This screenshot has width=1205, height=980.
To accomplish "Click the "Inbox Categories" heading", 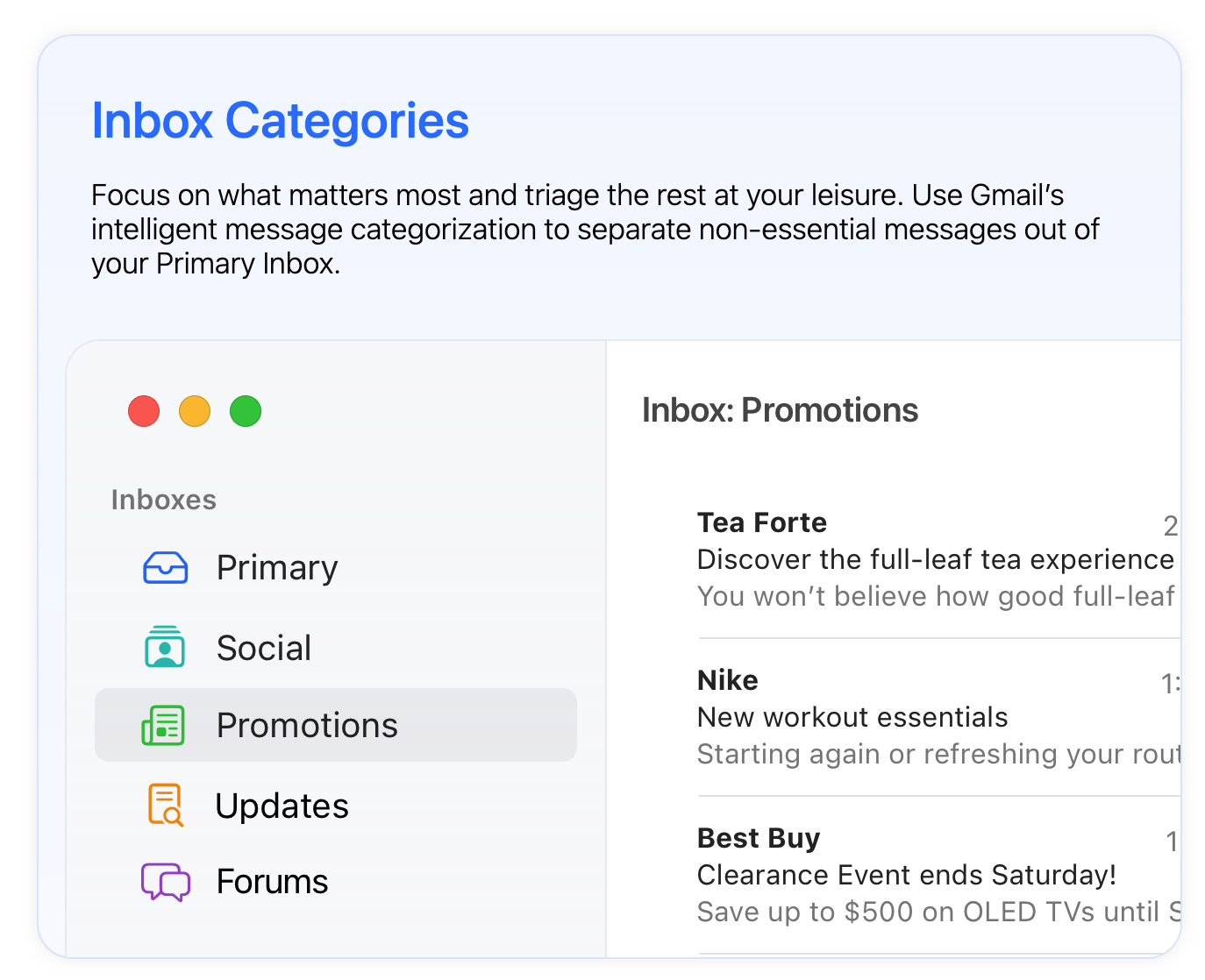I will [x=280, y=121].
